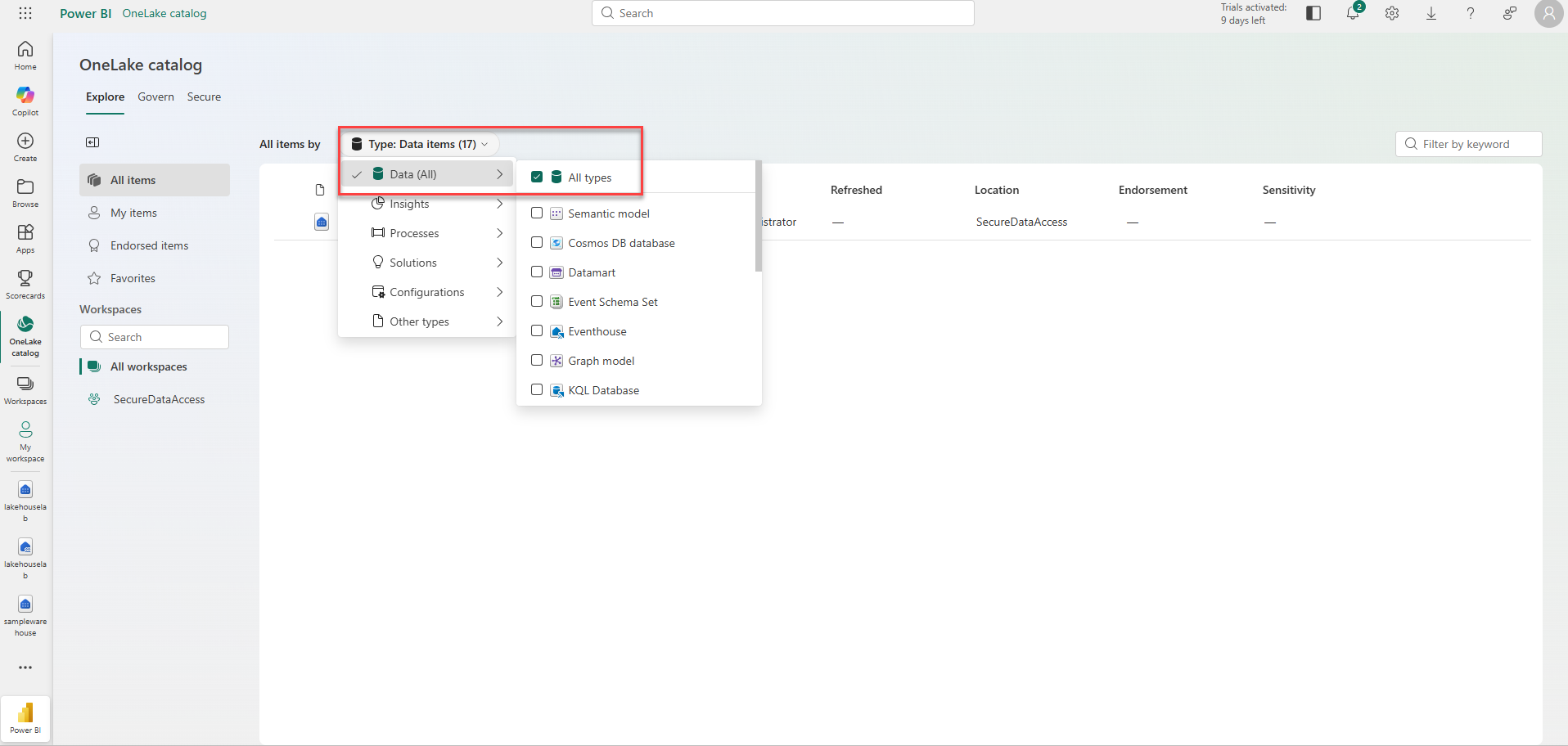The width and height of the screenshot is (1568, 746).
Task: Click the top Search box
Action: (783, 13)
